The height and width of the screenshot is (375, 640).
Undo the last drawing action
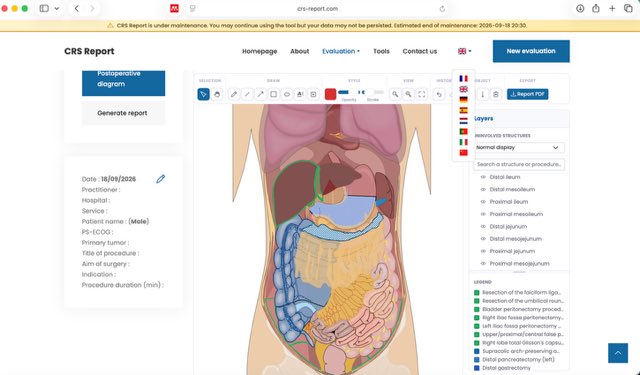439,94
